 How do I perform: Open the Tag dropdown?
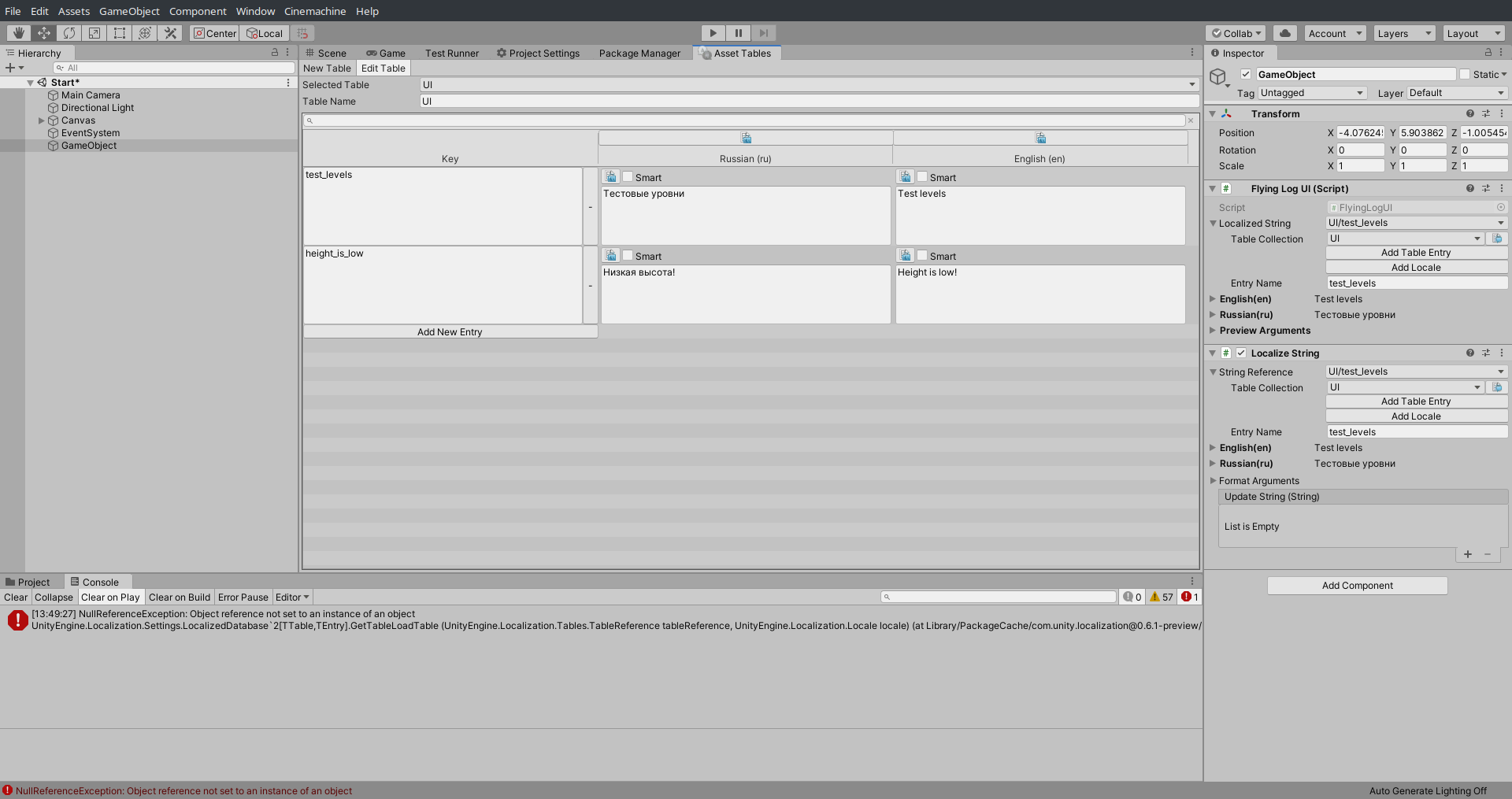click(x=1312, y=93)
